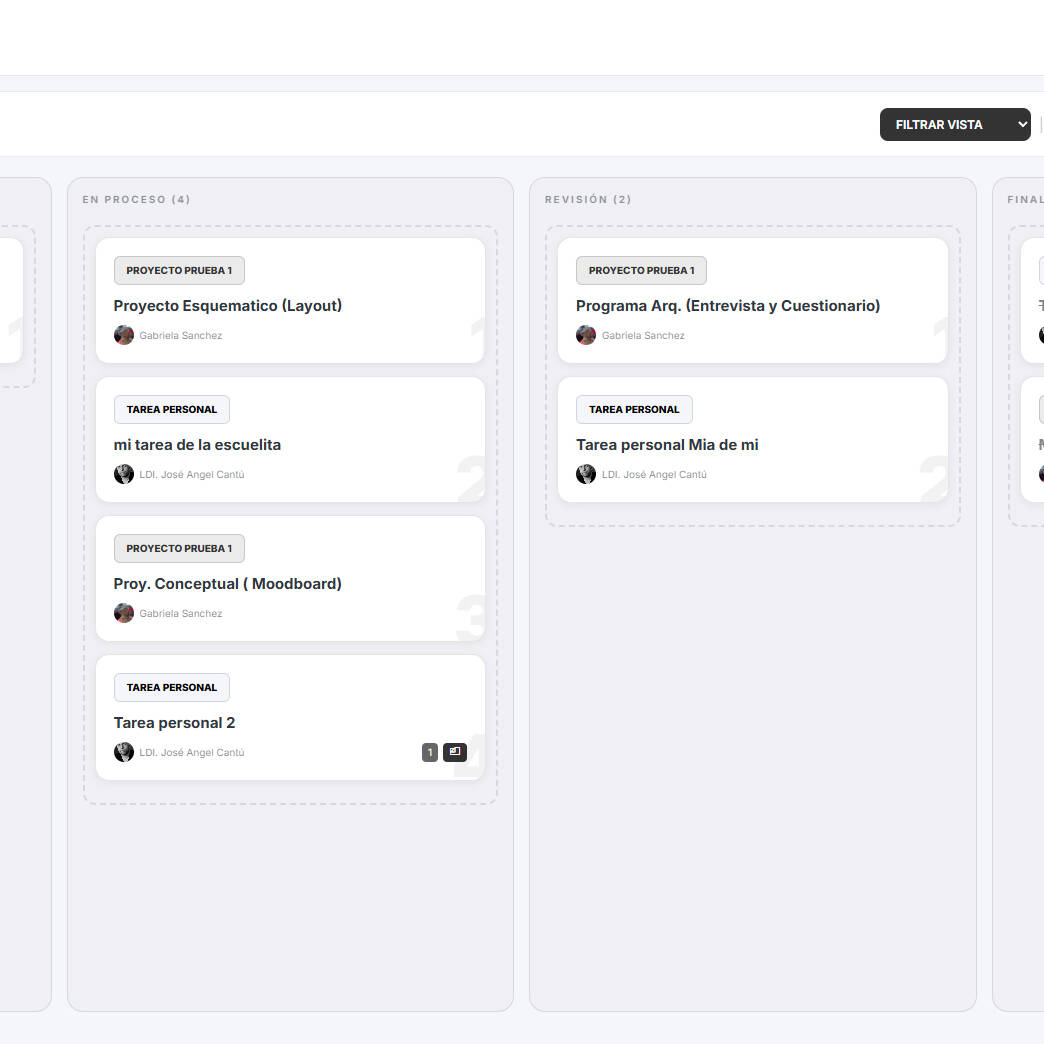Click TAREA PERSONAL tag on escuelita card
The image size is (1044, 1044).
click(x=171, y=409)
